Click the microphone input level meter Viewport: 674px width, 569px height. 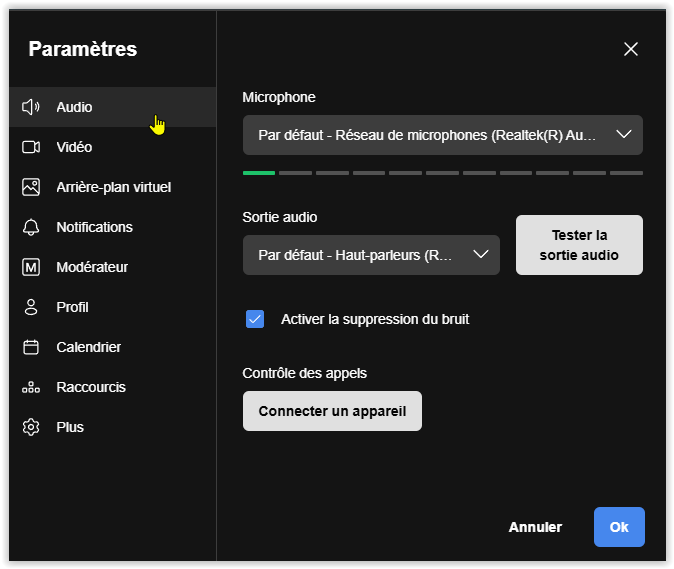point(442,173)
